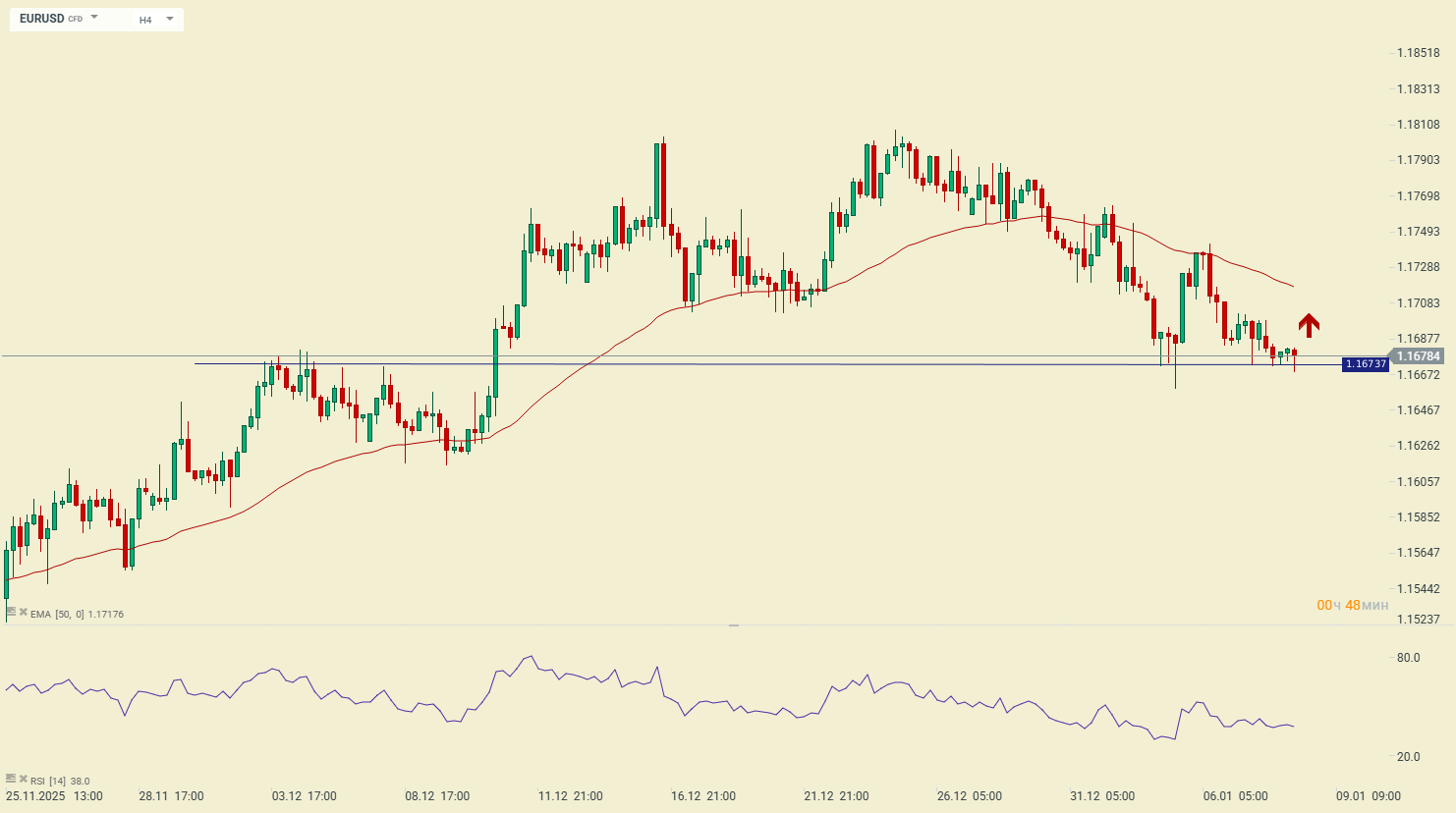
Task: Open the RSI indicator settings icon
Action: (x=11, y=779)
